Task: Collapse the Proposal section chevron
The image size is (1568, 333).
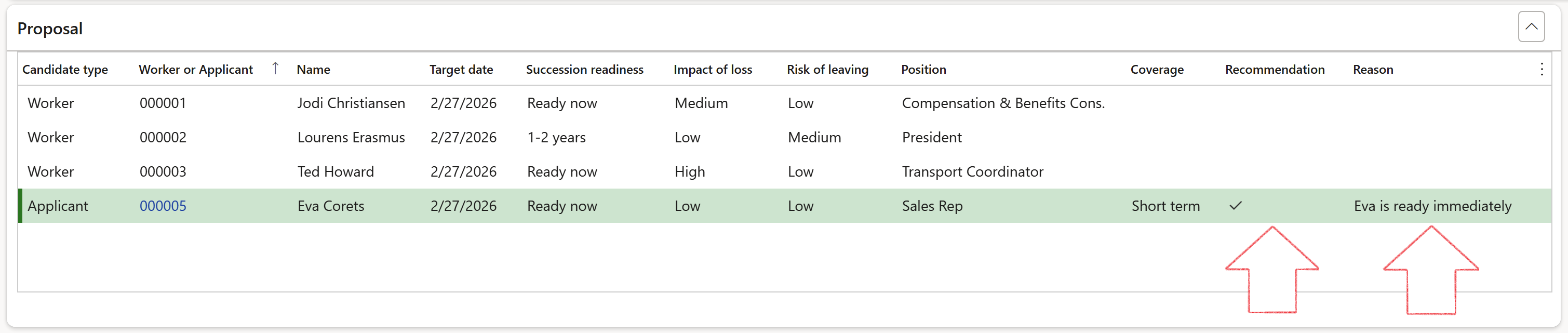Action: pyautogui.click(x=1530, y=27)
